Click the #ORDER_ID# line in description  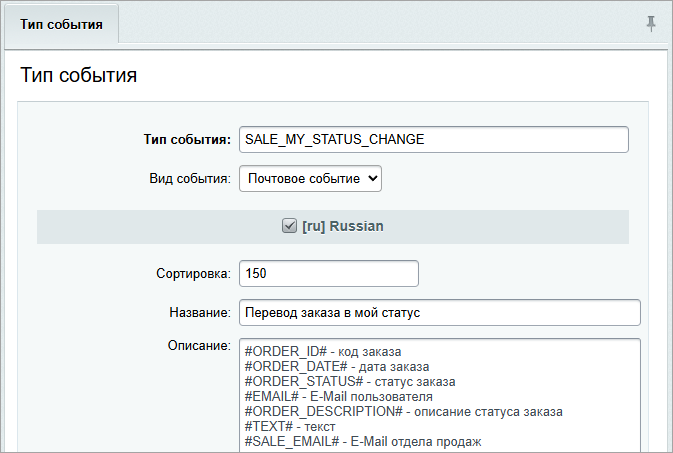322,351
